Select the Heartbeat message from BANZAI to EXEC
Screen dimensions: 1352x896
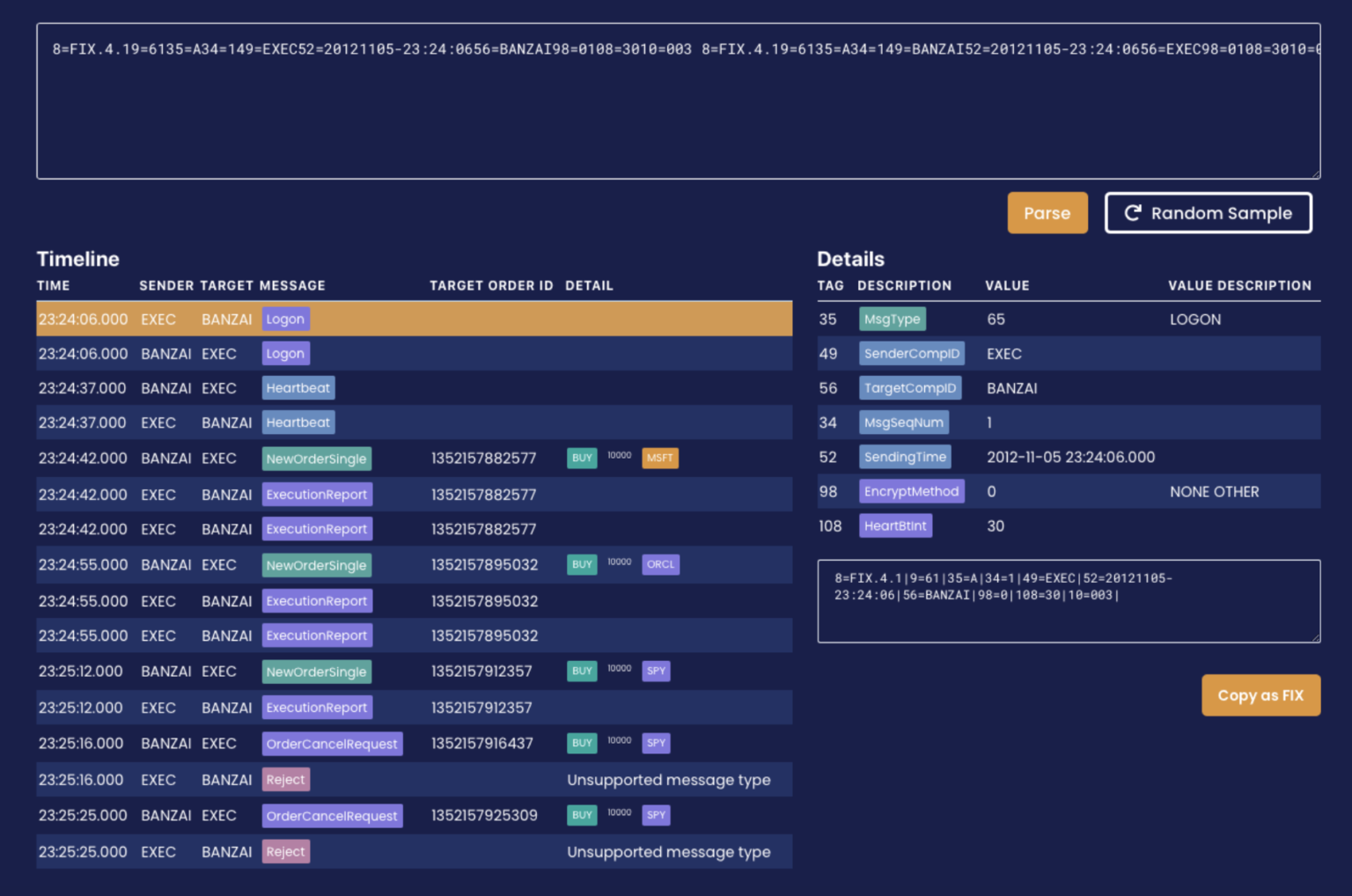click(414, 388)
